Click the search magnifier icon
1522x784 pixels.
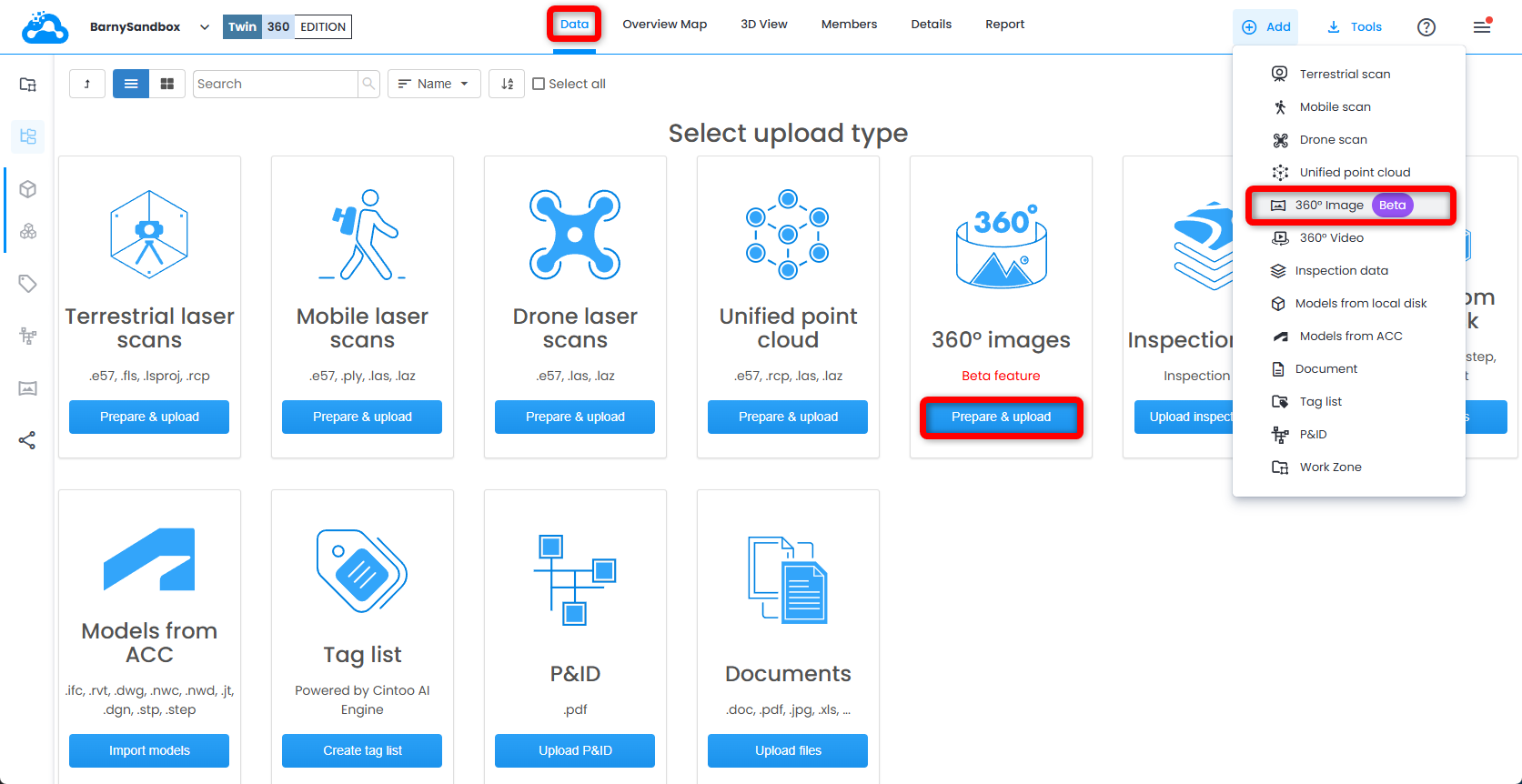(368, 84)
